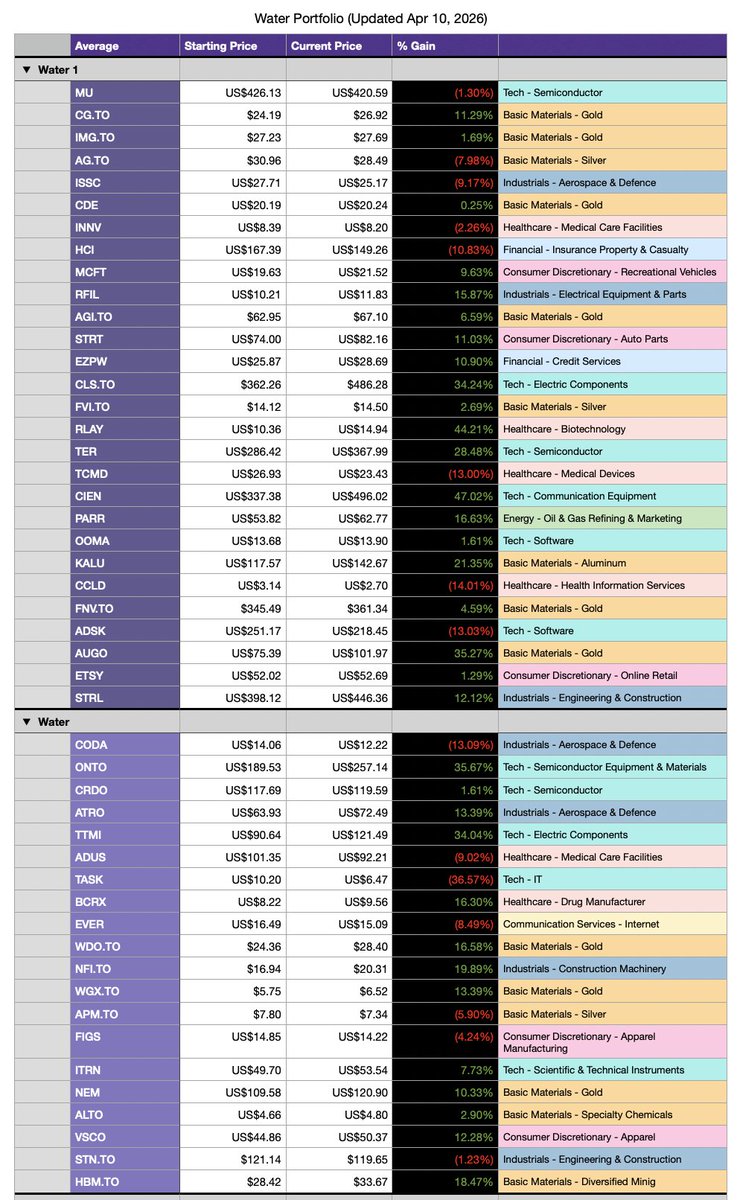Click the ISSC ticker row label

pyautogui.click(x=126, y=182)
